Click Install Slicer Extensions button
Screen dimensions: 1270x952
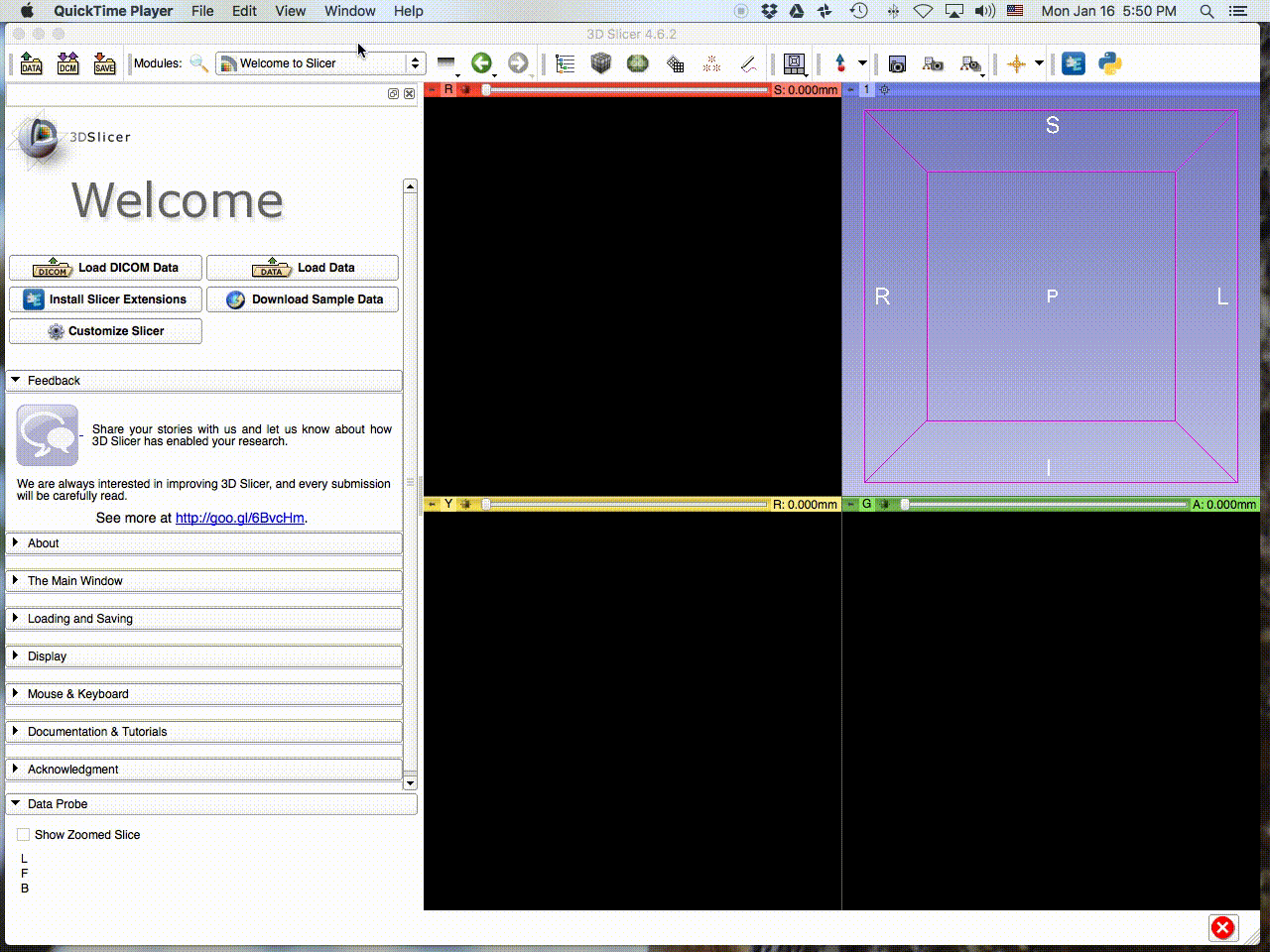coord(105,299)
